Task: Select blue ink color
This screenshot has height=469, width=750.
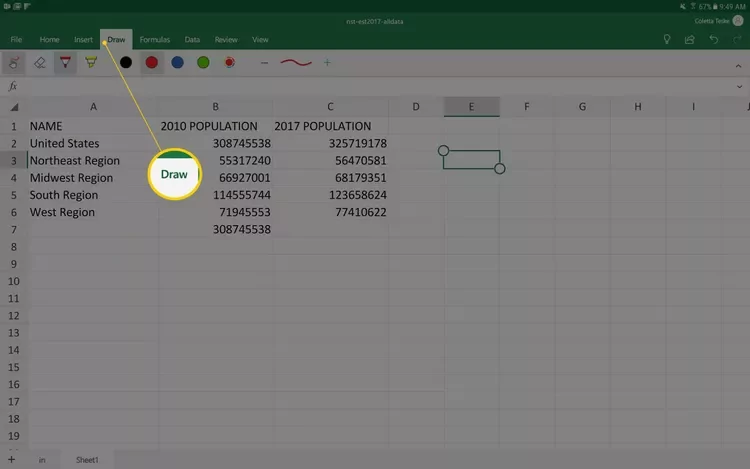Action: tap(178, 63)
